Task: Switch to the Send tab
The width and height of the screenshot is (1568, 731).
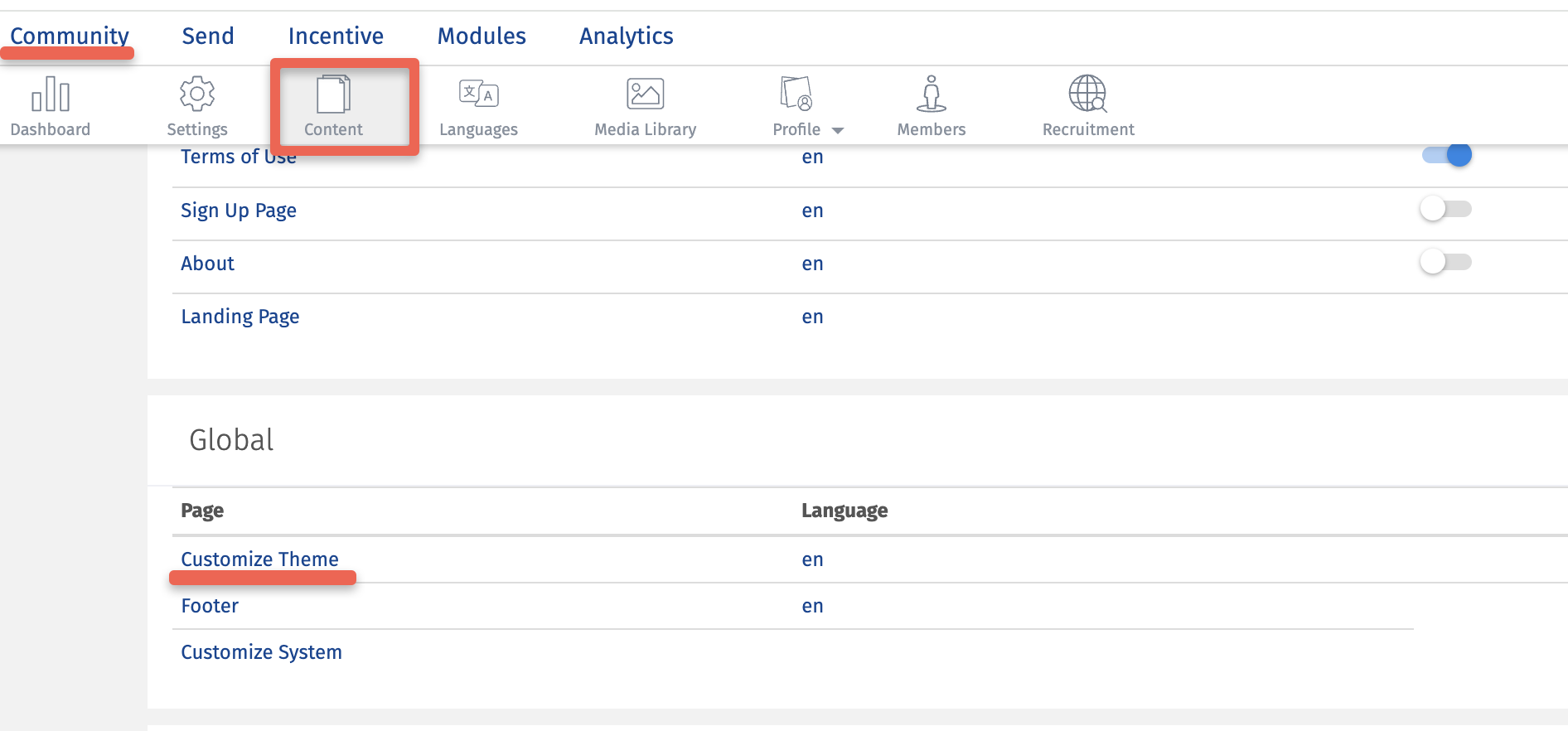Action: pos(208,36)
